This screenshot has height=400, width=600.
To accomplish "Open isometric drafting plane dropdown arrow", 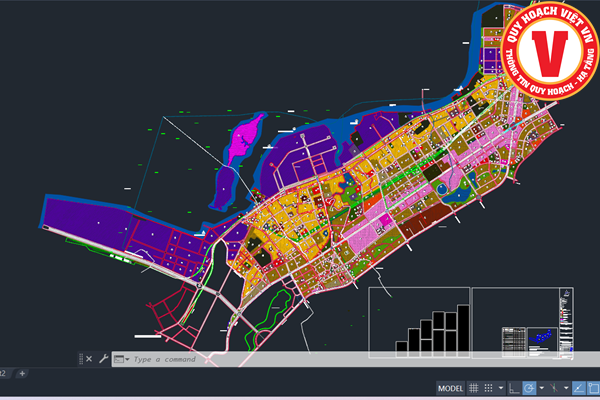I will (566, 388).
